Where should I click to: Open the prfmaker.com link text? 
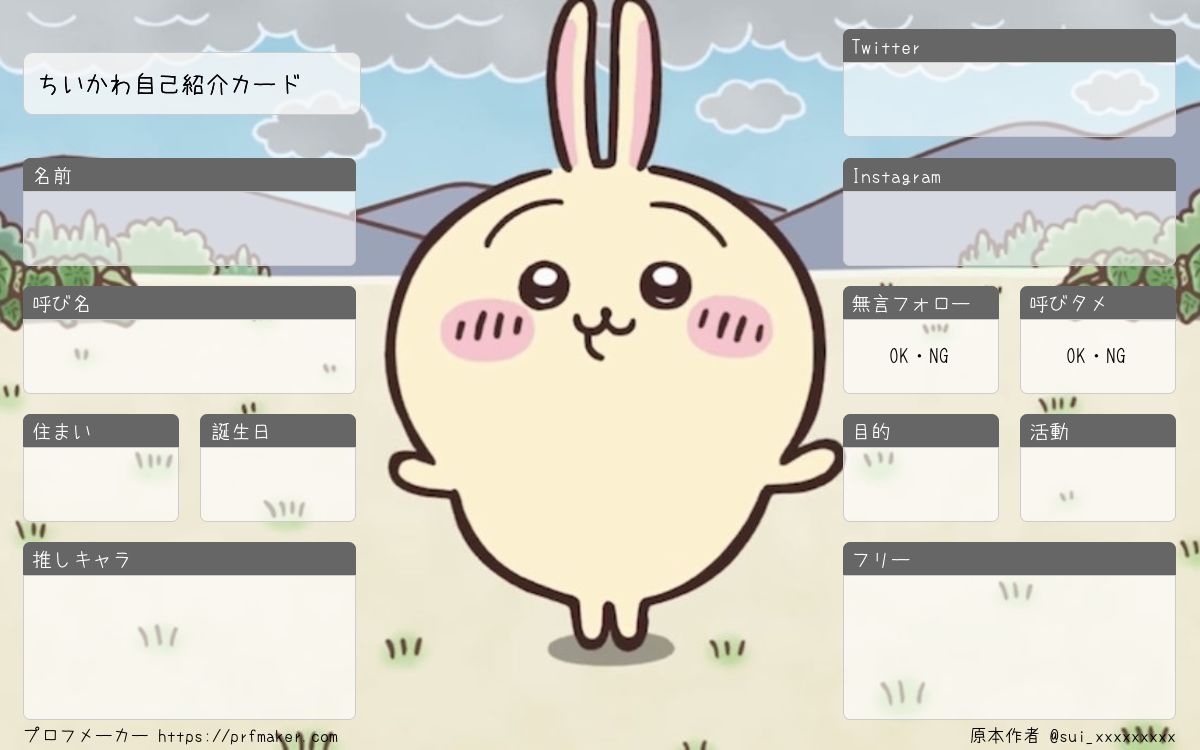click(x=247, y=736)
